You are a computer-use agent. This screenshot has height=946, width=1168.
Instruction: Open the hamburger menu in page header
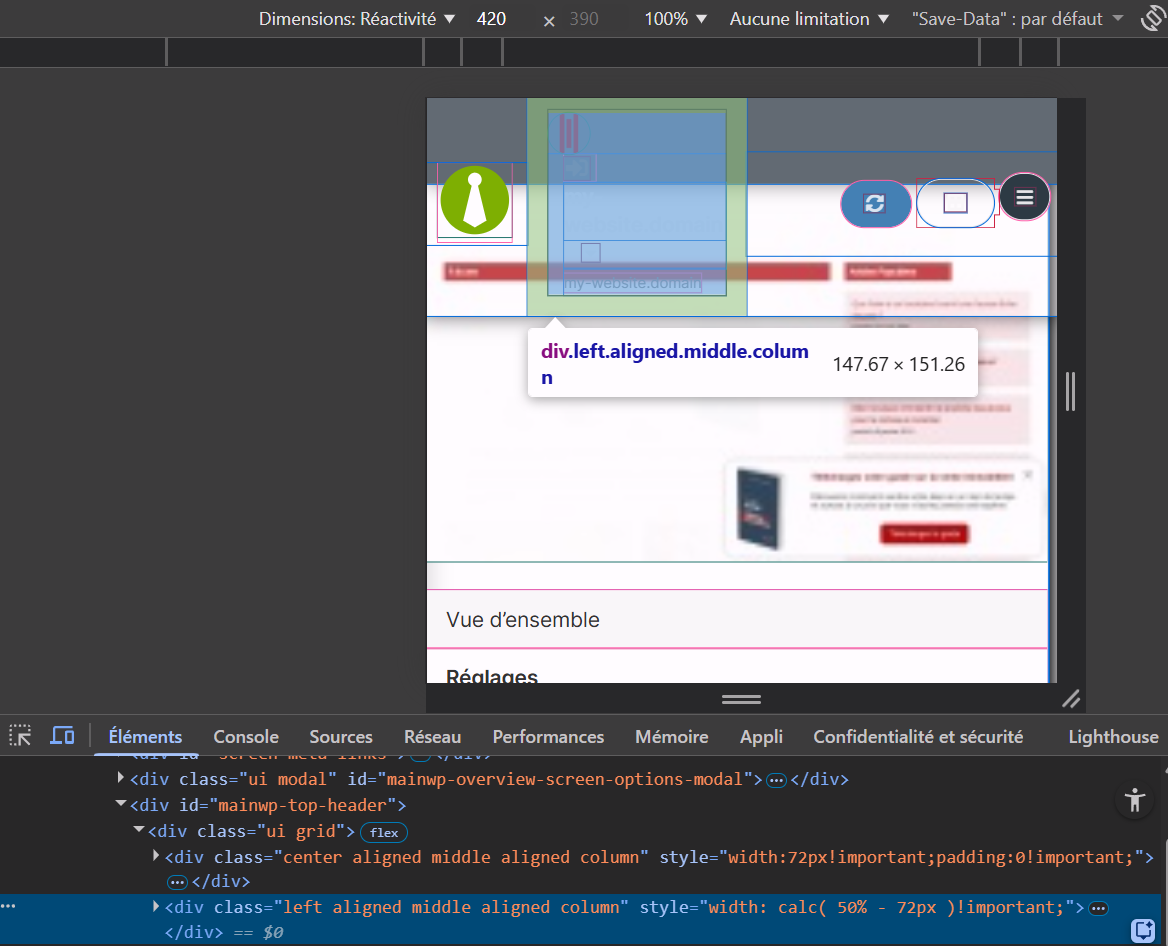pyautogui.click(x=1024, y=197)
